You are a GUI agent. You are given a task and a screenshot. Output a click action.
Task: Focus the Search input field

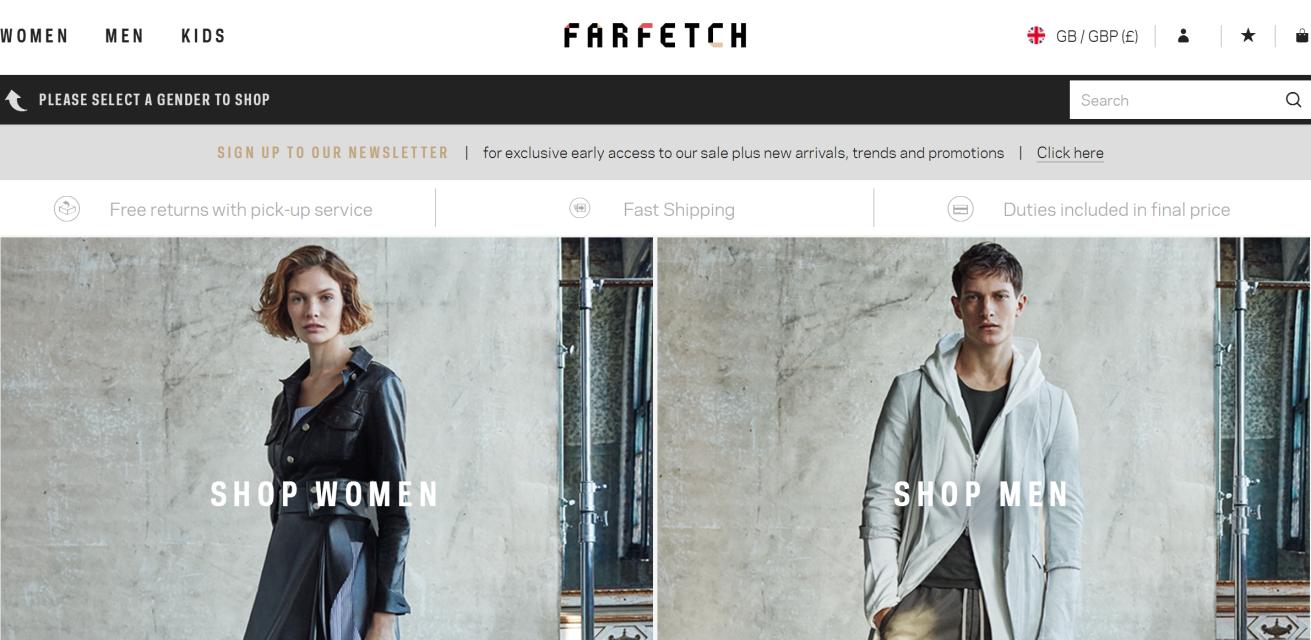tap(1176, 100)
